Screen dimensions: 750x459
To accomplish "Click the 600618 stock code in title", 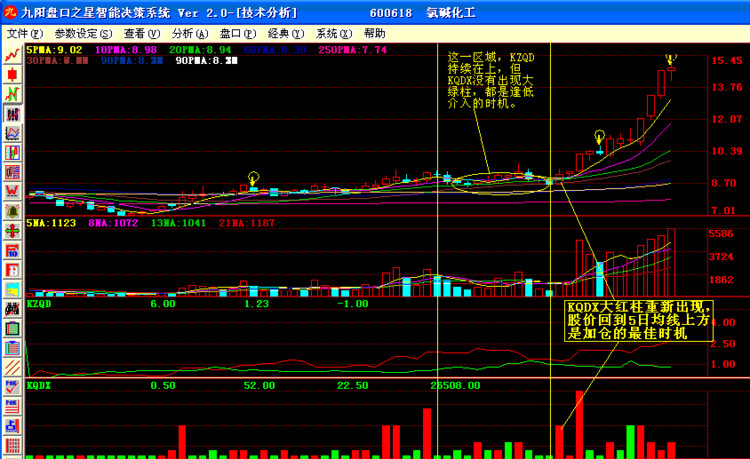I will point(391,13).
